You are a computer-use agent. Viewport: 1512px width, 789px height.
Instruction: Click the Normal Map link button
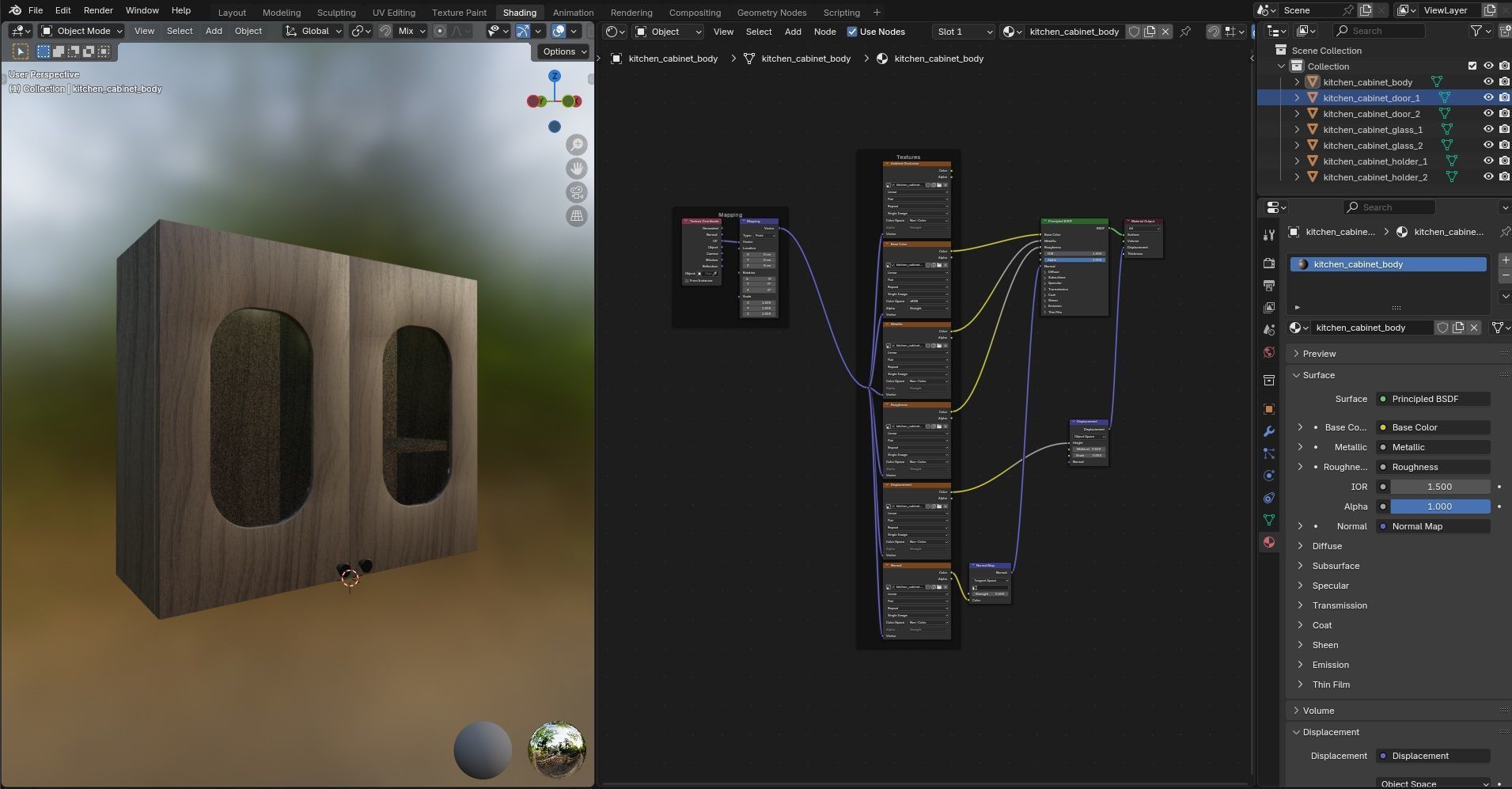[1433, 526]
